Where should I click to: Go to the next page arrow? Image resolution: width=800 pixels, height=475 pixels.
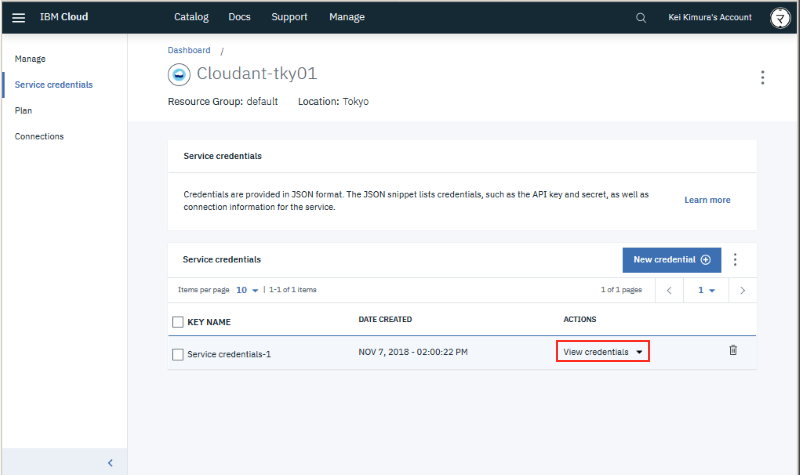pos(742,290)
